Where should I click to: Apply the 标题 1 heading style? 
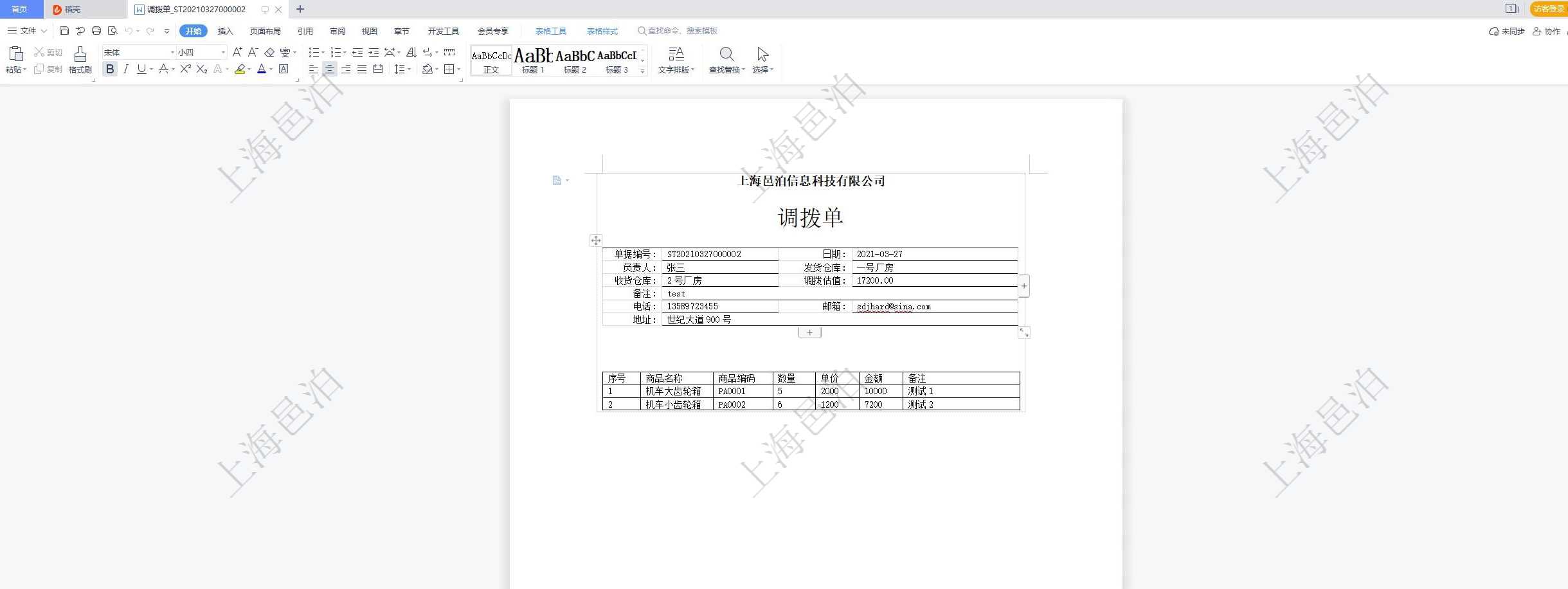click(533, 60)
